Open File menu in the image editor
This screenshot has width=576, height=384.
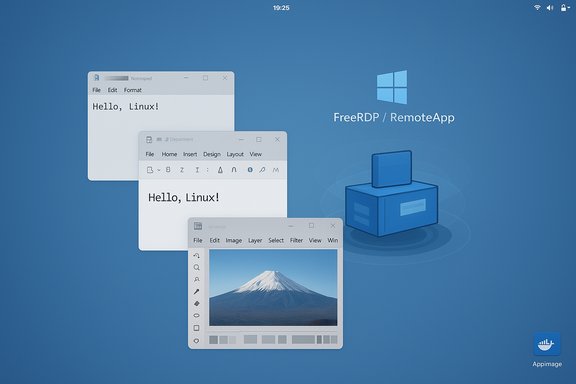click(x=198, y=240)
